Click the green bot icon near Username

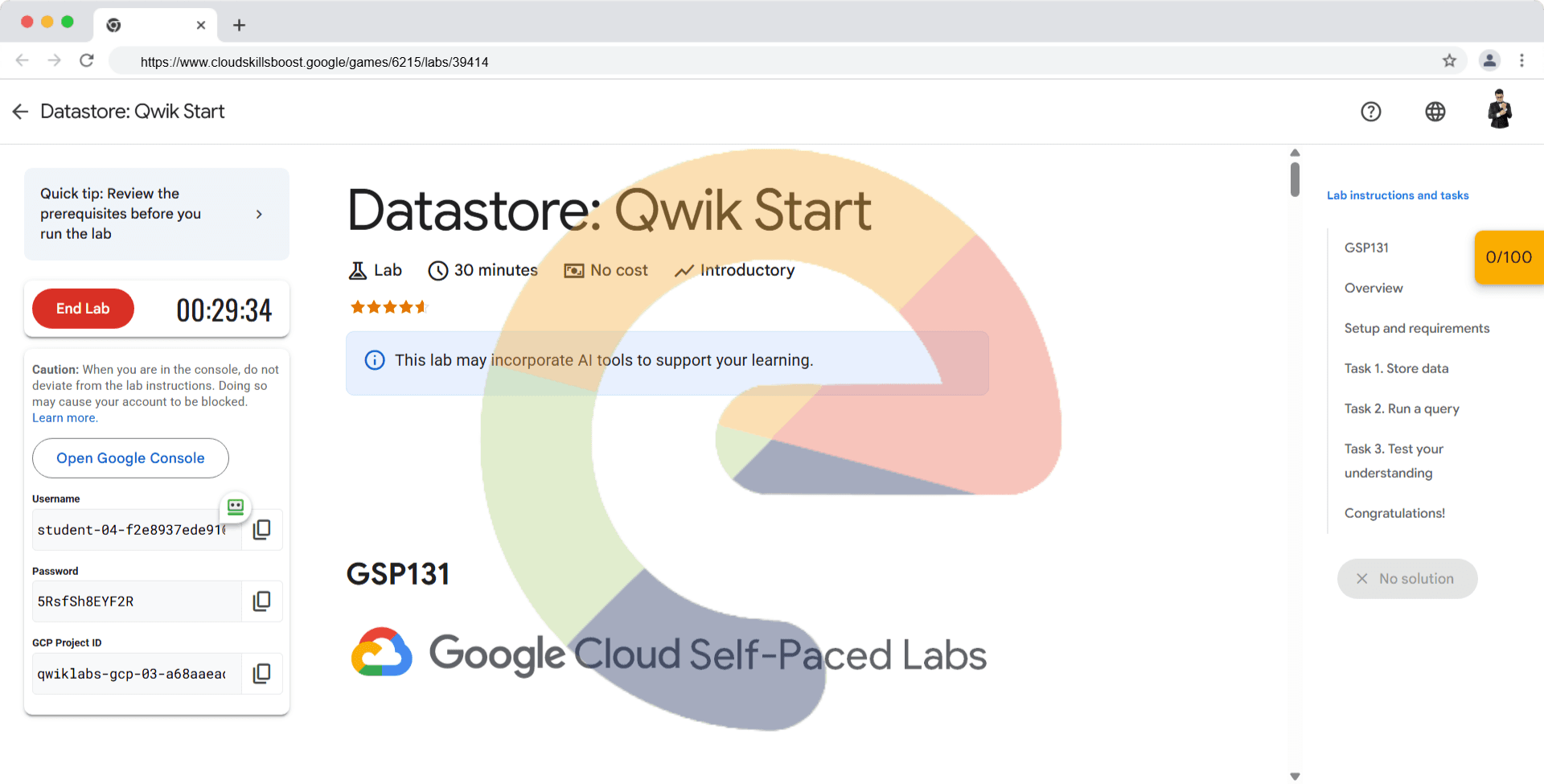[x=236, y=507]
